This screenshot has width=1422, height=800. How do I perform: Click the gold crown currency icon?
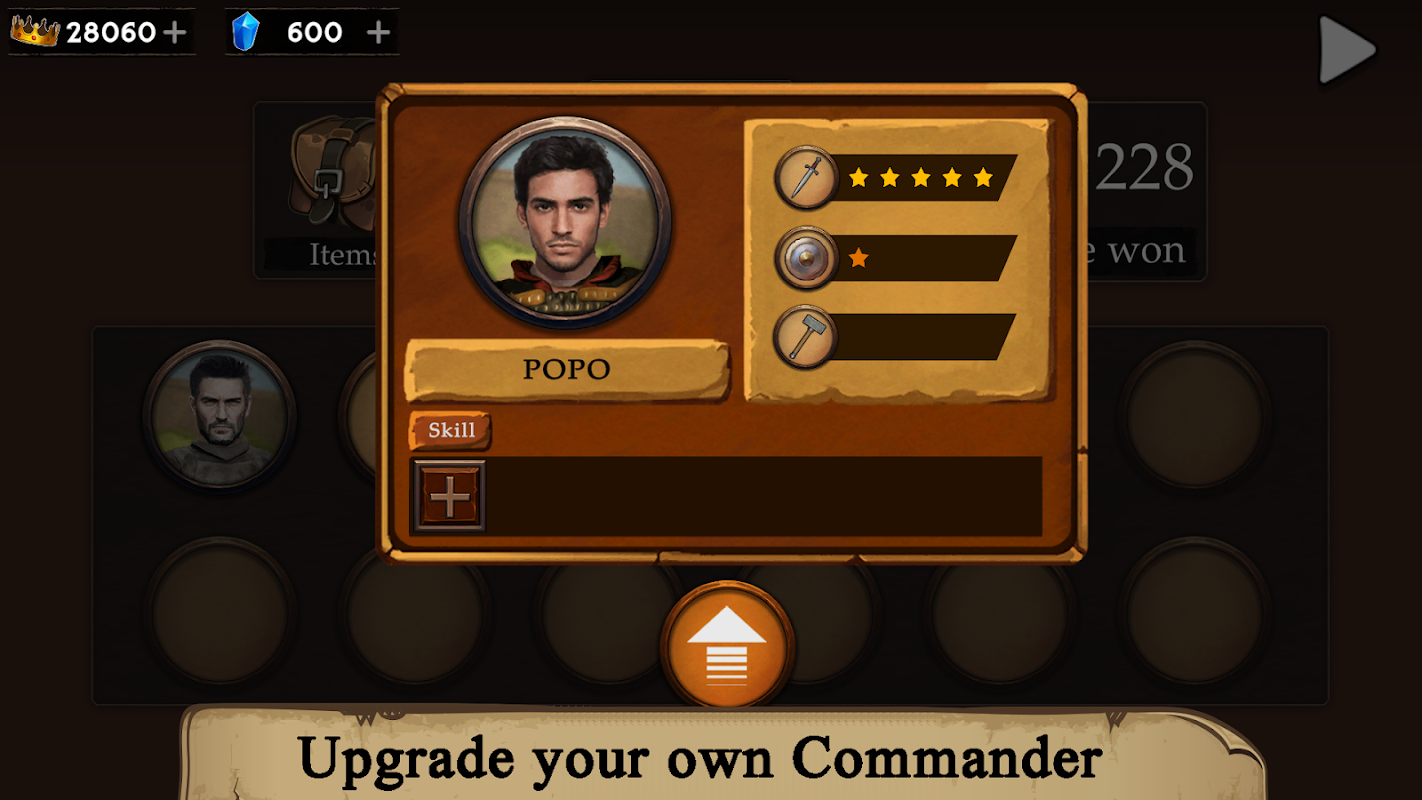tap(35, 31)
